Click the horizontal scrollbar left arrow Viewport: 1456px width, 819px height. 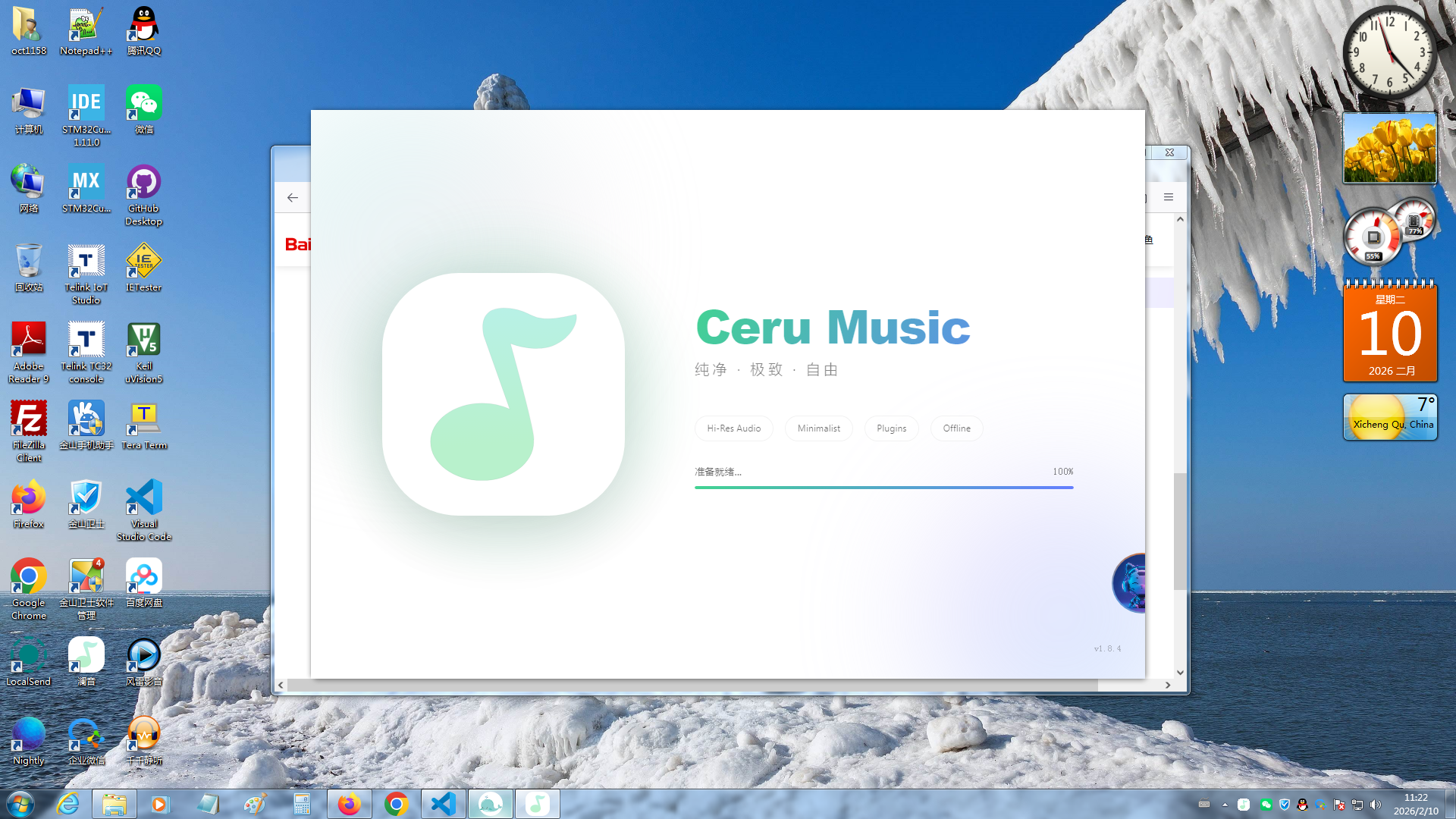281,685
